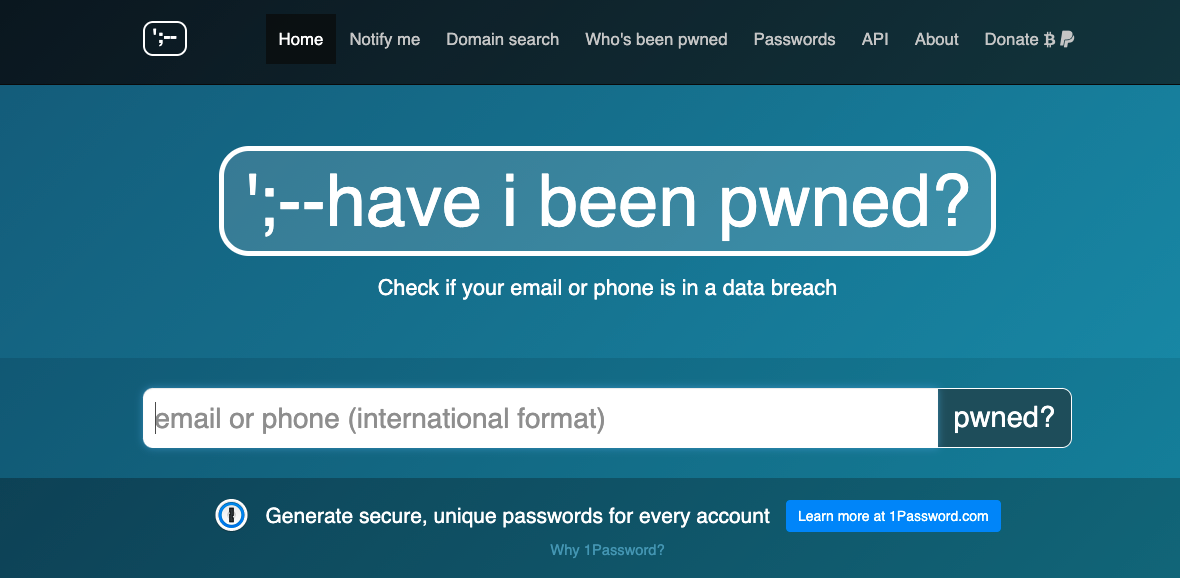The image size is (1180, 578).
Task: Click the 1Password keyhole logo icon
Action: 232,516
